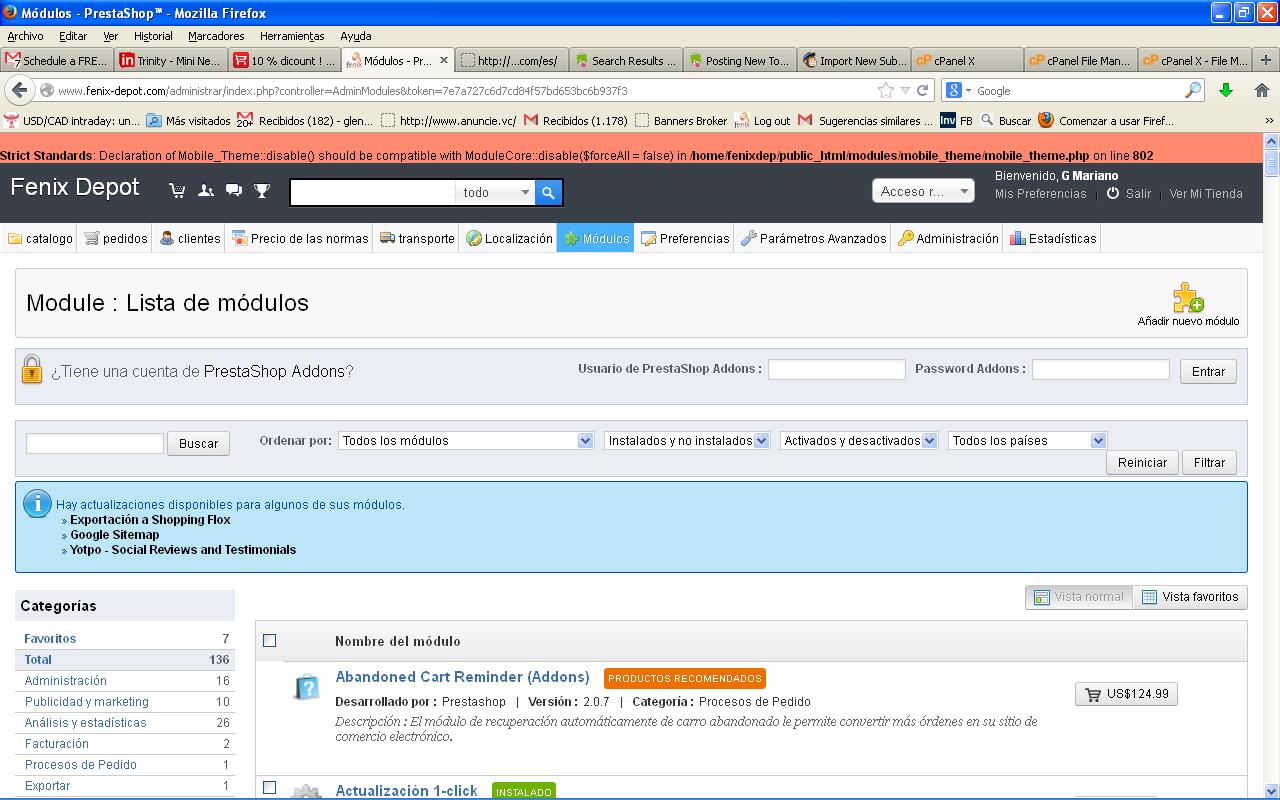Open the Estadísticas admin tab
1280x800 pixels.
point(1053,239)
